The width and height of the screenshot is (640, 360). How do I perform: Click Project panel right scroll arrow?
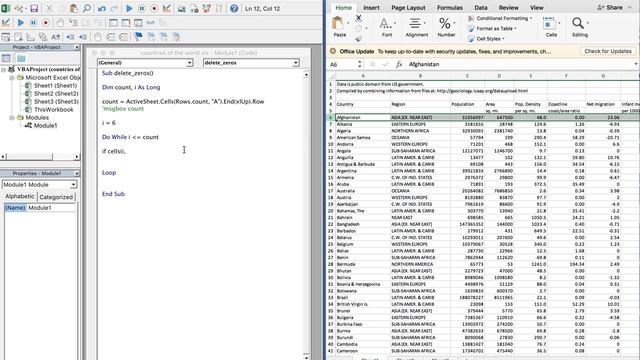click(x=77, y=157)
